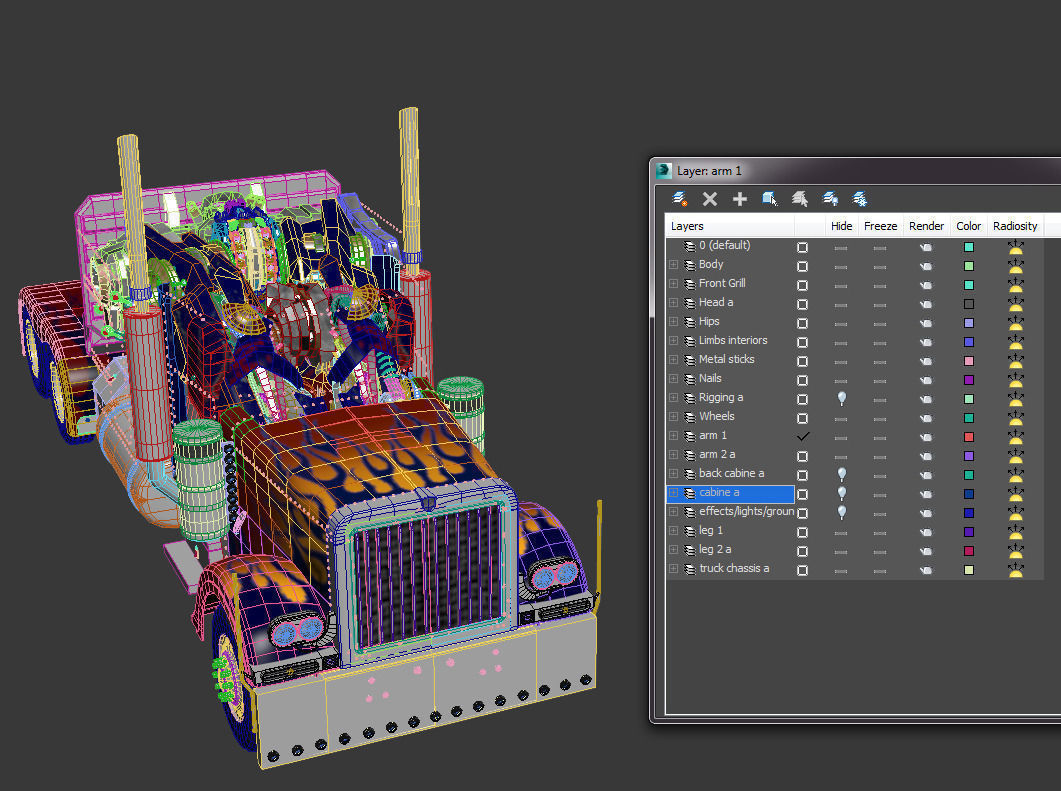The height and width of the screenshot is (791, 1061).
Task: Click the radiosity sun icon for leg 1
Action: [x=1016, y=532]
